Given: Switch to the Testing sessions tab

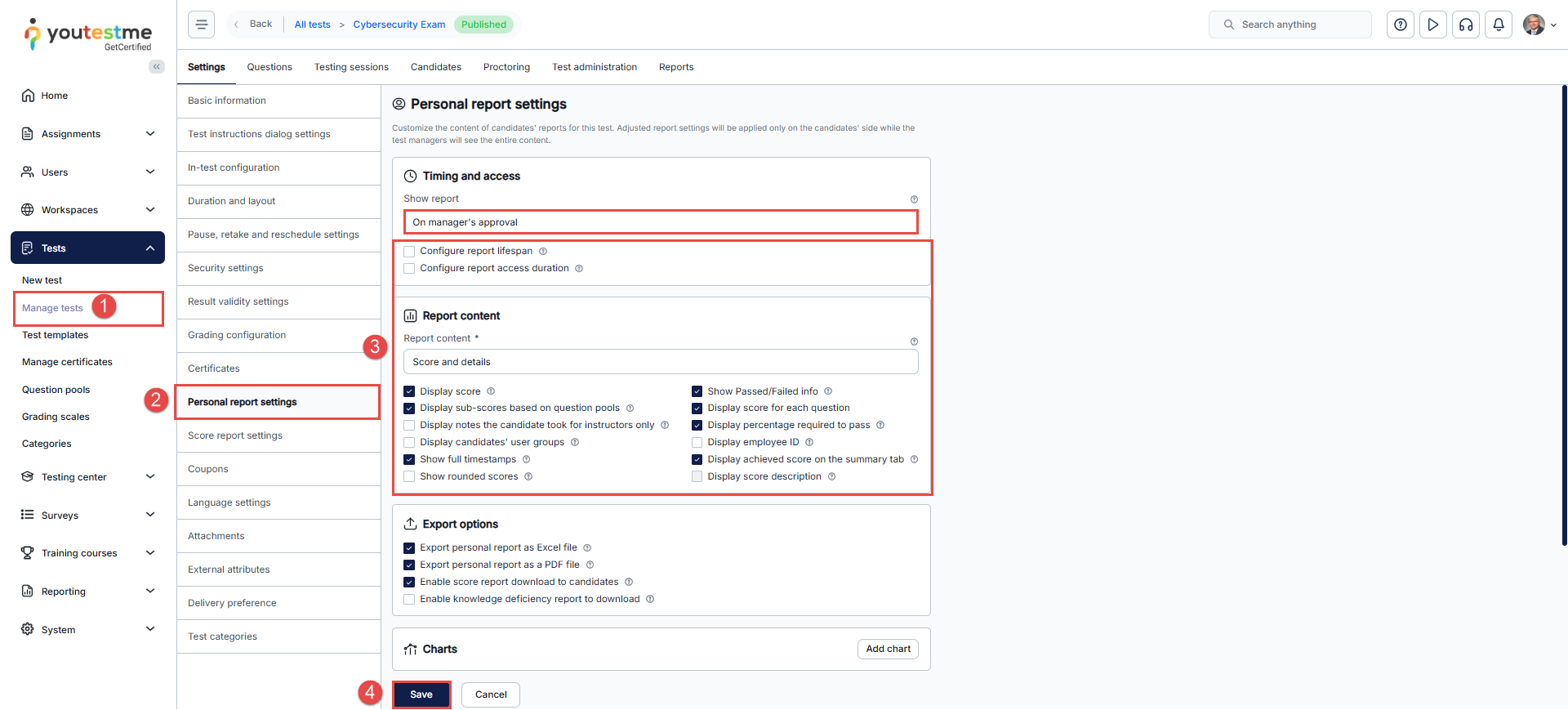Looking at the screenshot, I should point(351,67).
